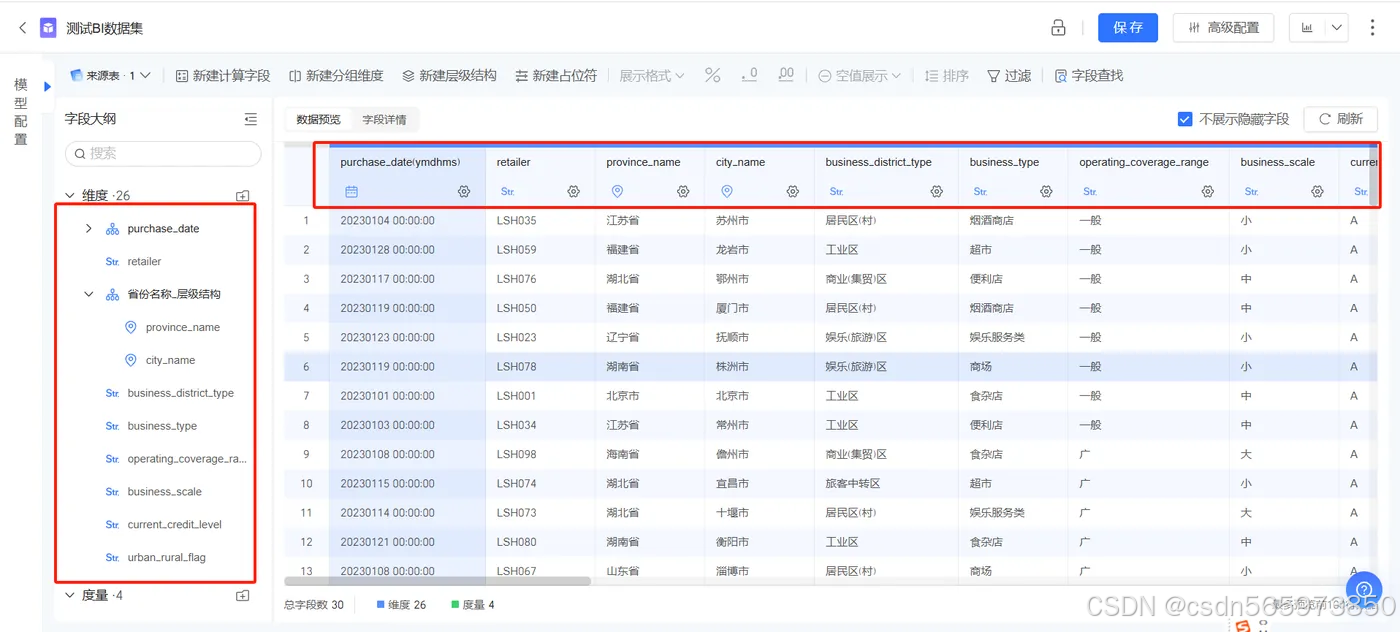This screenshot has width=1400, height=632.
Task: Toggle 不展示隐藏字段 checkbox
Action: (x=1185, y=119)
